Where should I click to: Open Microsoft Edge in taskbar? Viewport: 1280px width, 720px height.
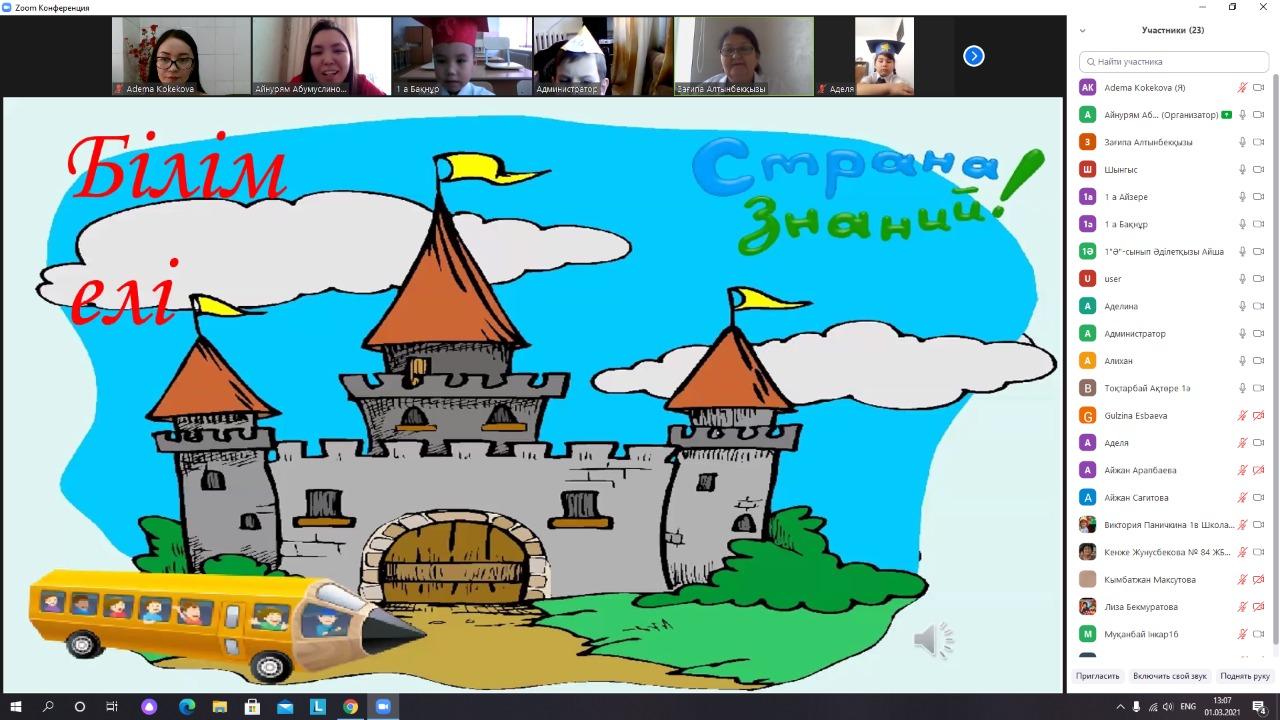click(186, 707)
